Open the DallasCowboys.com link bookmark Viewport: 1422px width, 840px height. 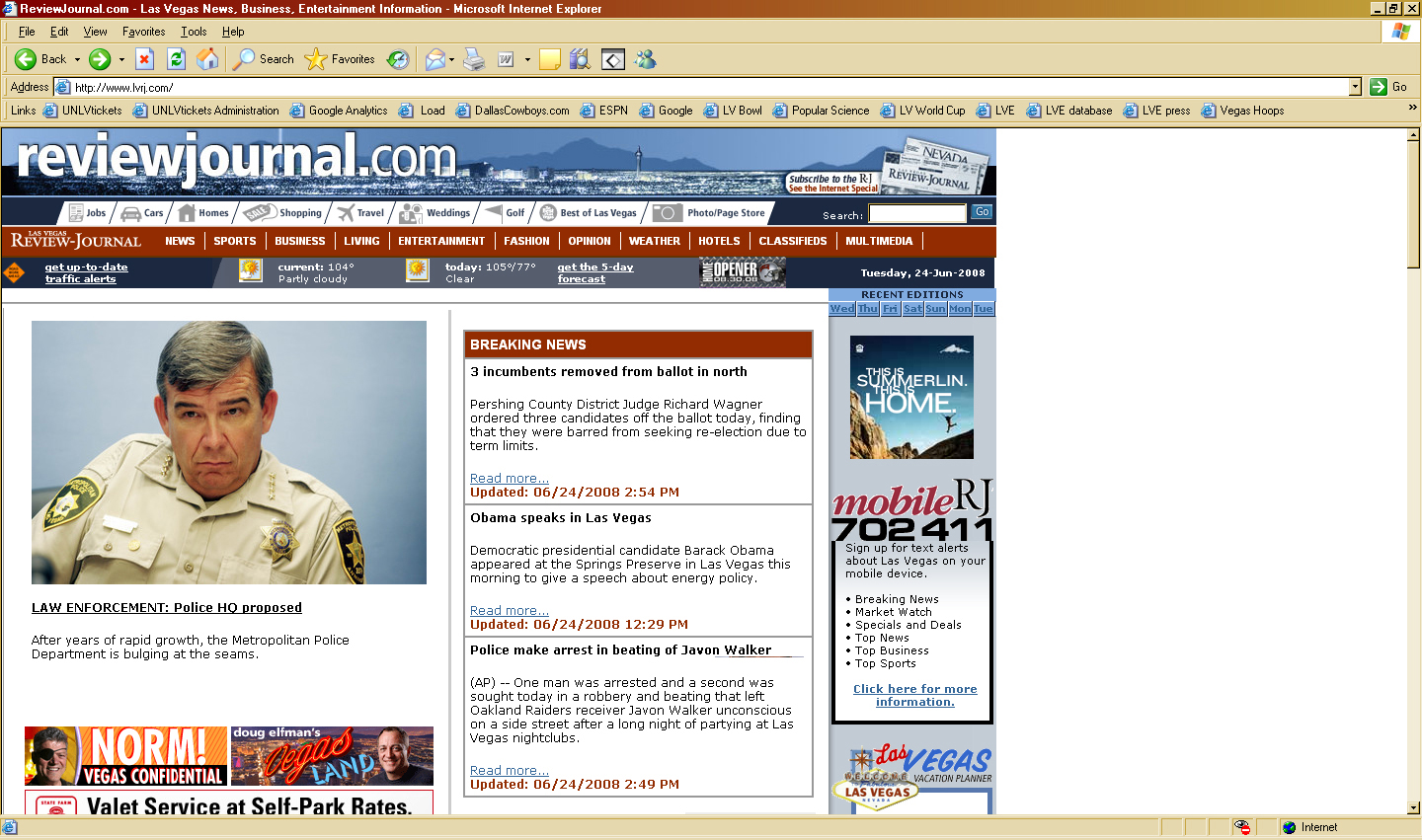click(x=513, y=111)
